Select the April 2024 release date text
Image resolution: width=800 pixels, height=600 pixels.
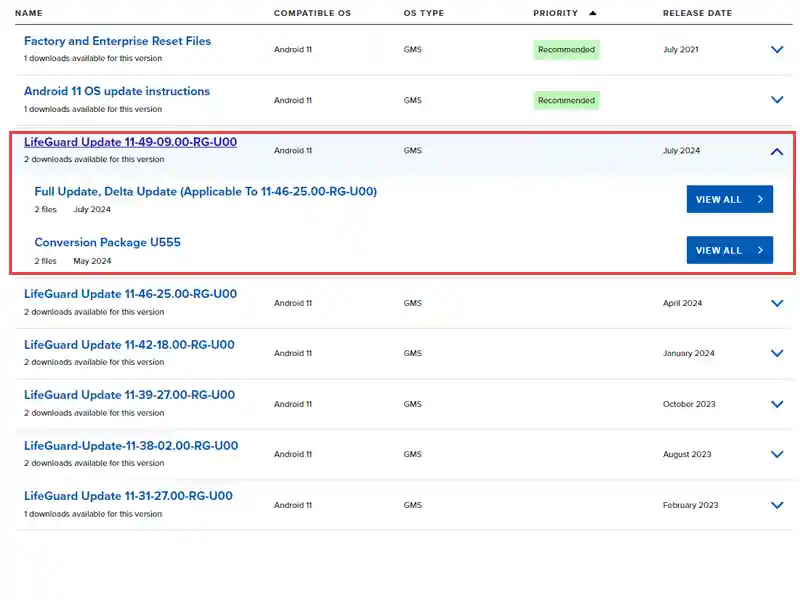(x=682, y=303)
